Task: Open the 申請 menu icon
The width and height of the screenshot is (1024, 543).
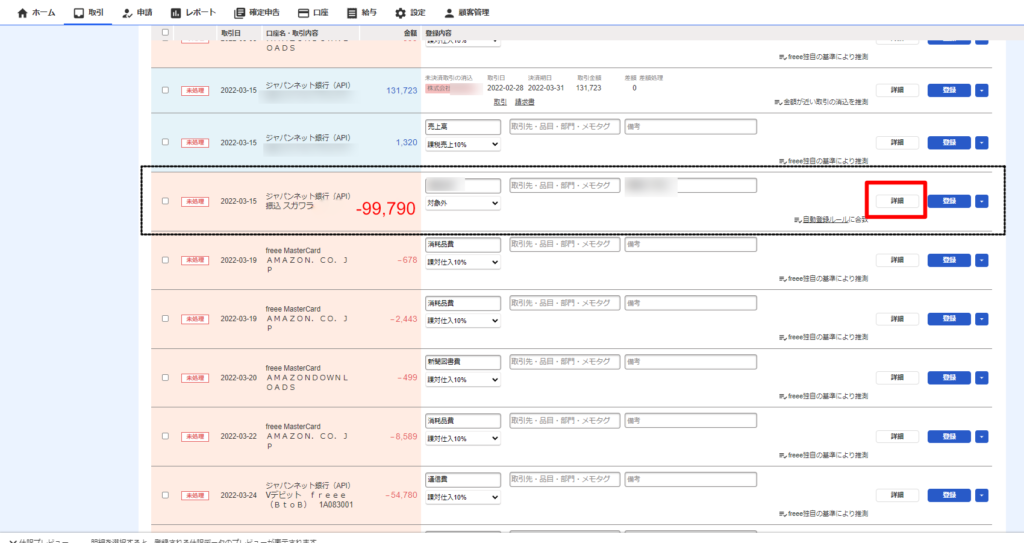Action: 126,13
